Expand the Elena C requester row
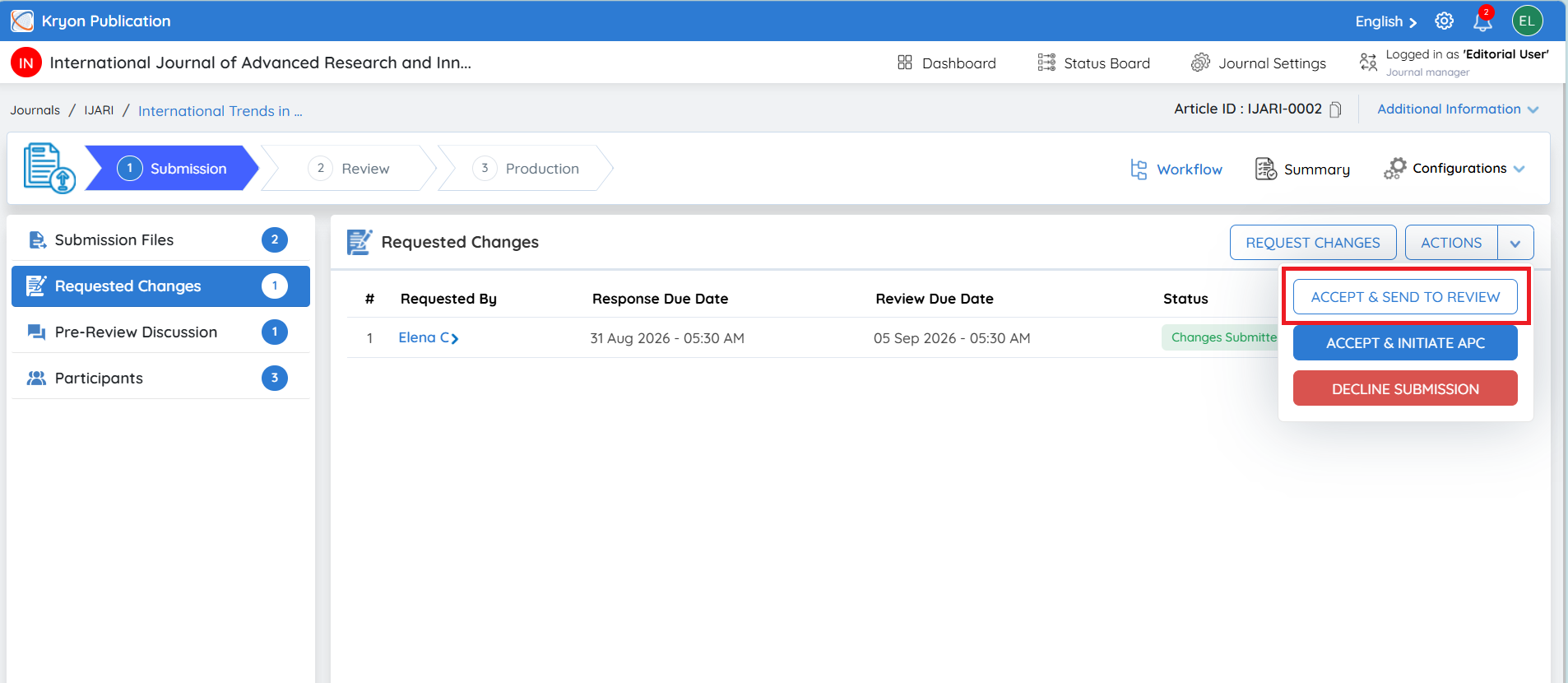This screenshot has height=683, width=1568. coord(429,338)
